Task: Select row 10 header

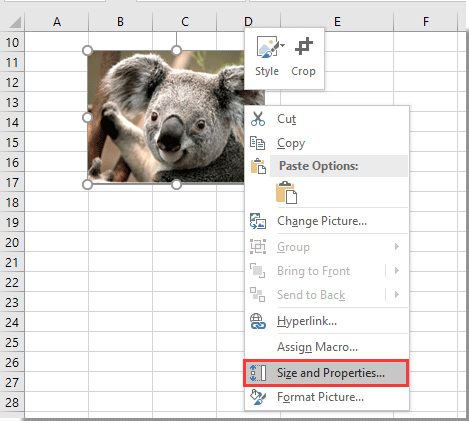Action: tap(12, 42)
